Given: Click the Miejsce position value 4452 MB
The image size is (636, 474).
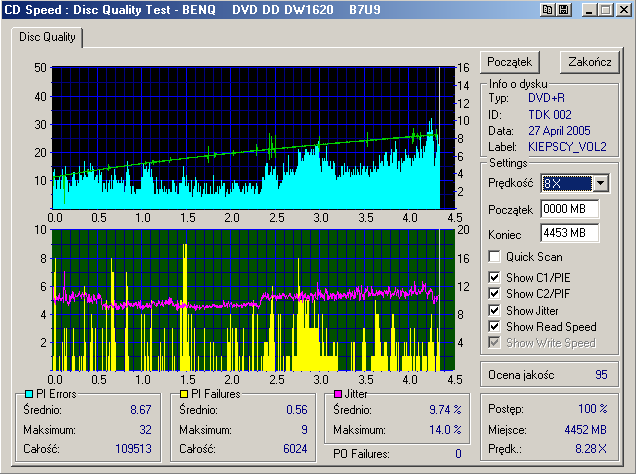Looking at the screenshot, I should (x=586, y=430).
